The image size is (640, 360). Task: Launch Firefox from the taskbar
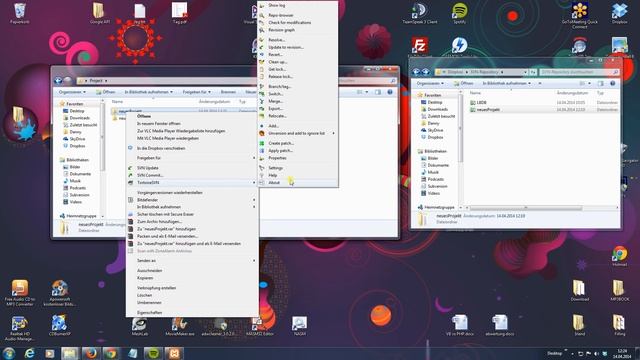[91, 353]
